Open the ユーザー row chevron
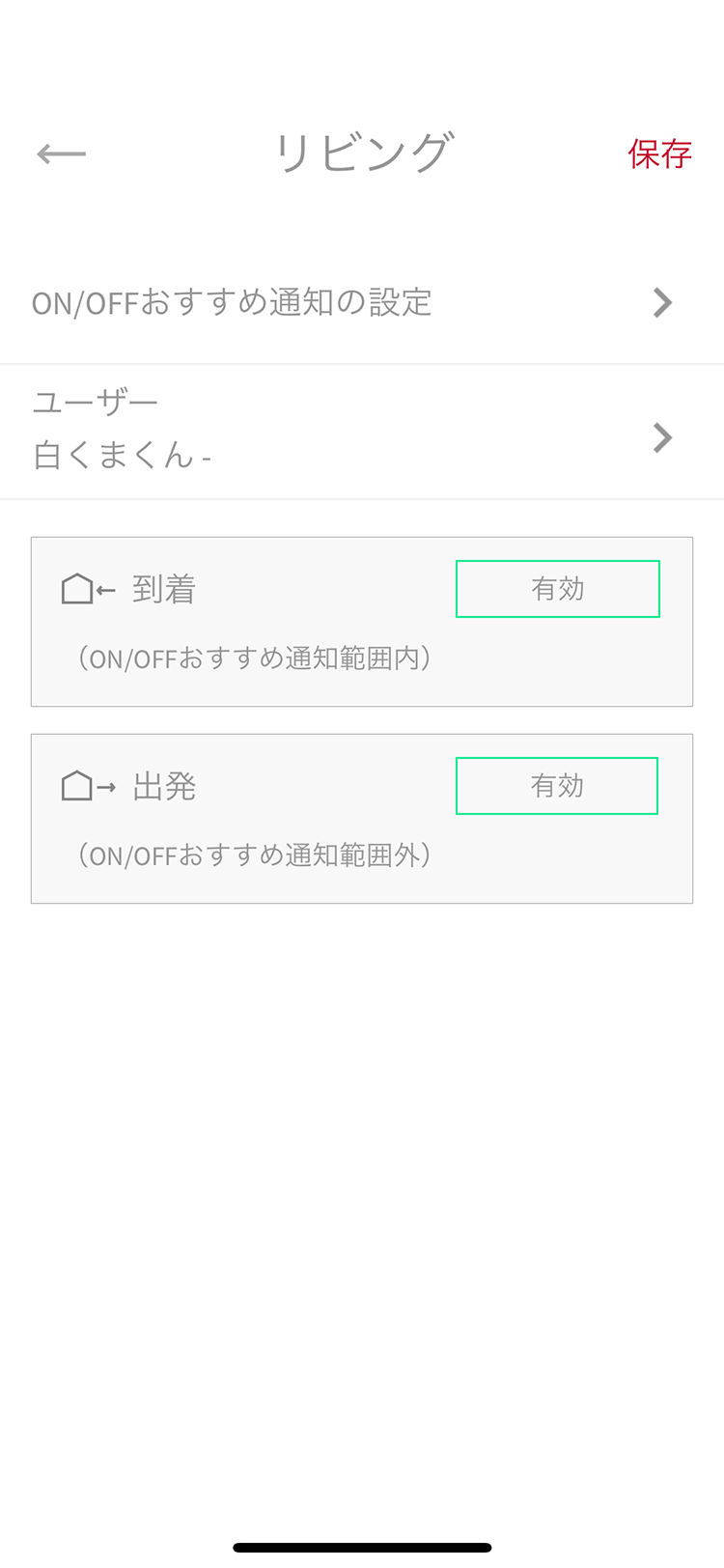This screenshot has height=1568, width=724. [x=662, y=437]
